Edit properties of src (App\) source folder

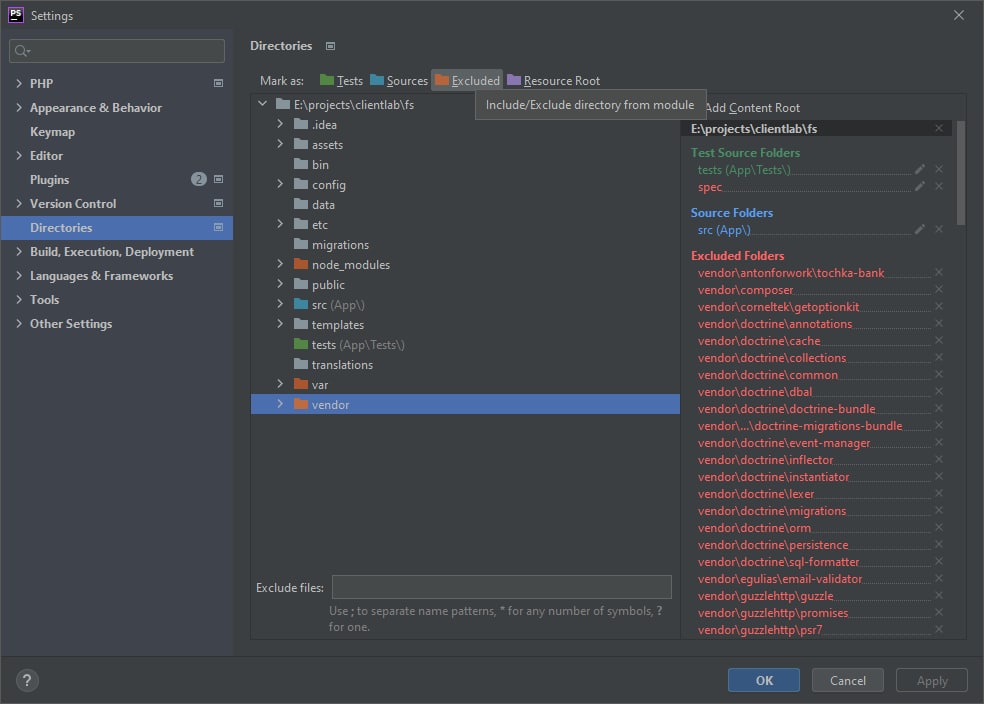tap(920, 230)
